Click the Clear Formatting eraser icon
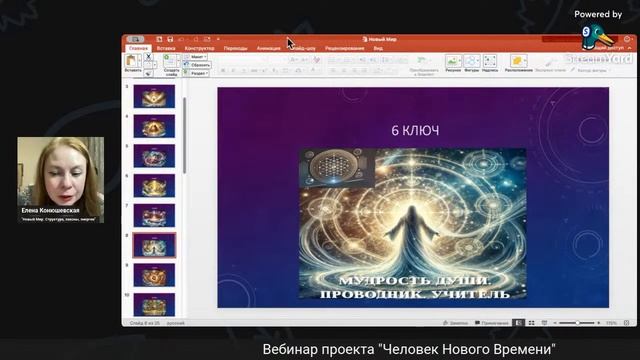Viewport: 640px width, 360px height. pos(316,60)
